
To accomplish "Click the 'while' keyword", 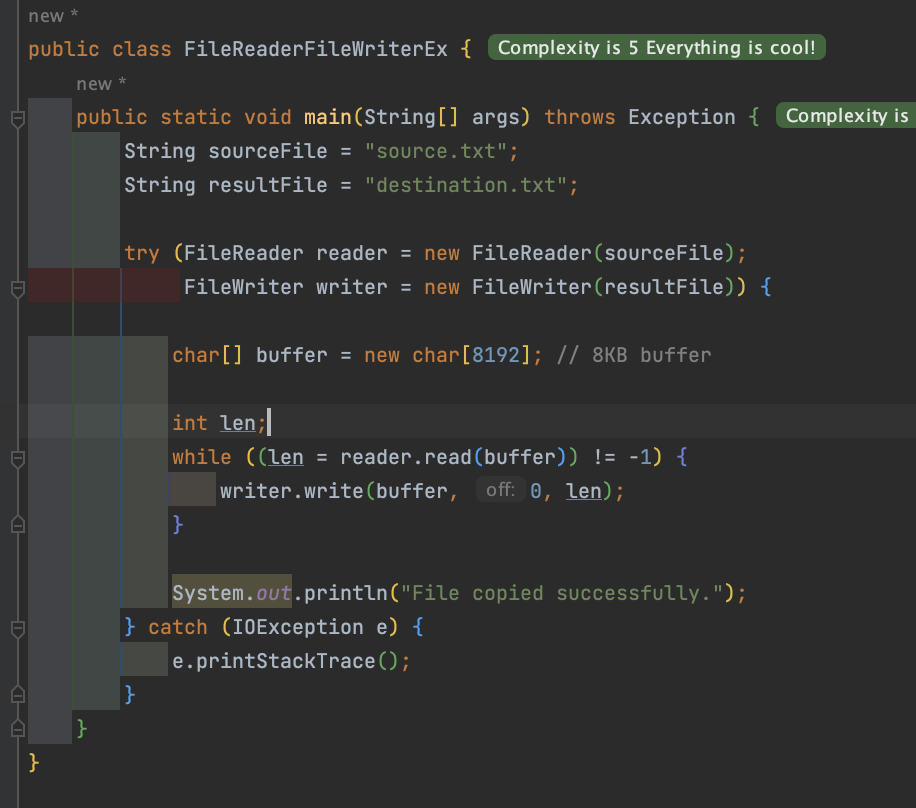I will pos(202,457).
